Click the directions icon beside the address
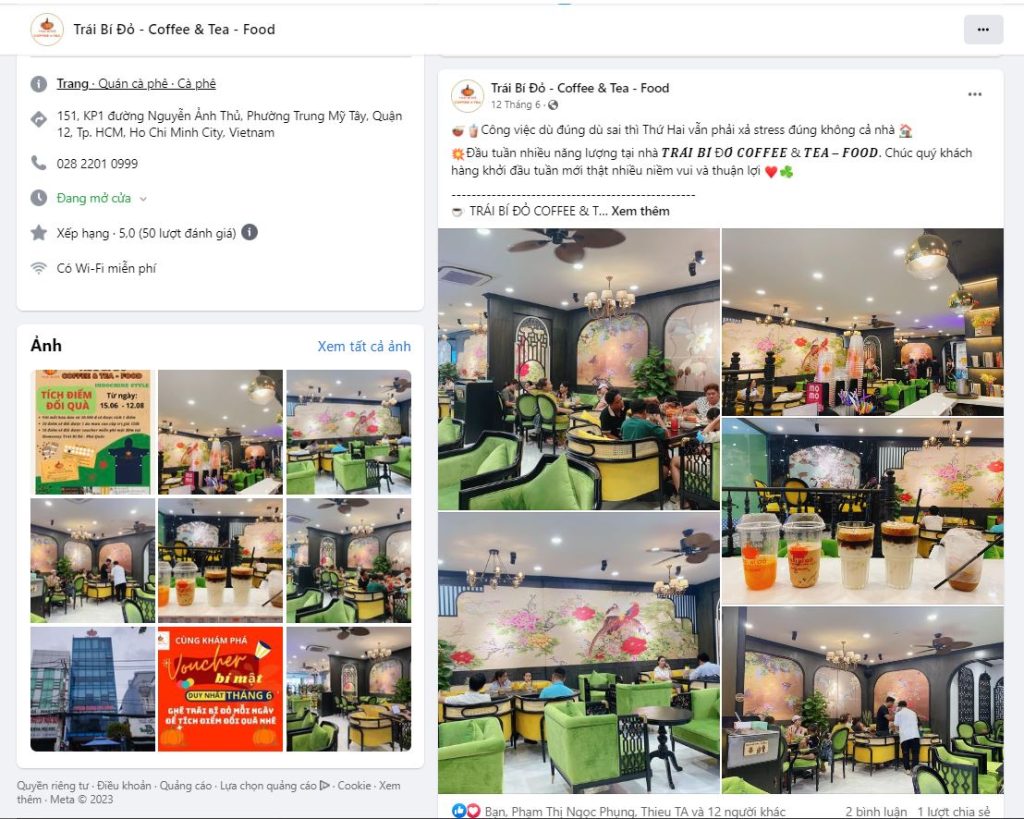This screenshot has width=1024, height=819. point(39,119)
